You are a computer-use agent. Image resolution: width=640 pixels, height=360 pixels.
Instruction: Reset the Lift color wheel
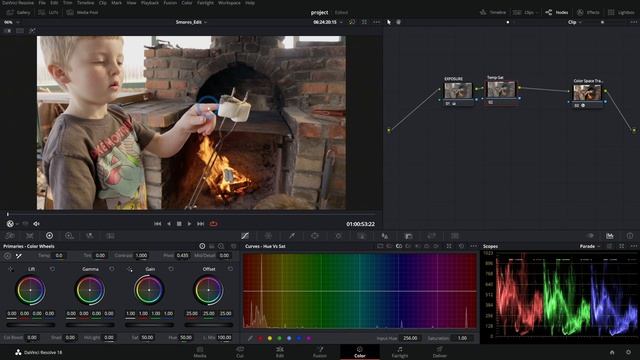52,269
